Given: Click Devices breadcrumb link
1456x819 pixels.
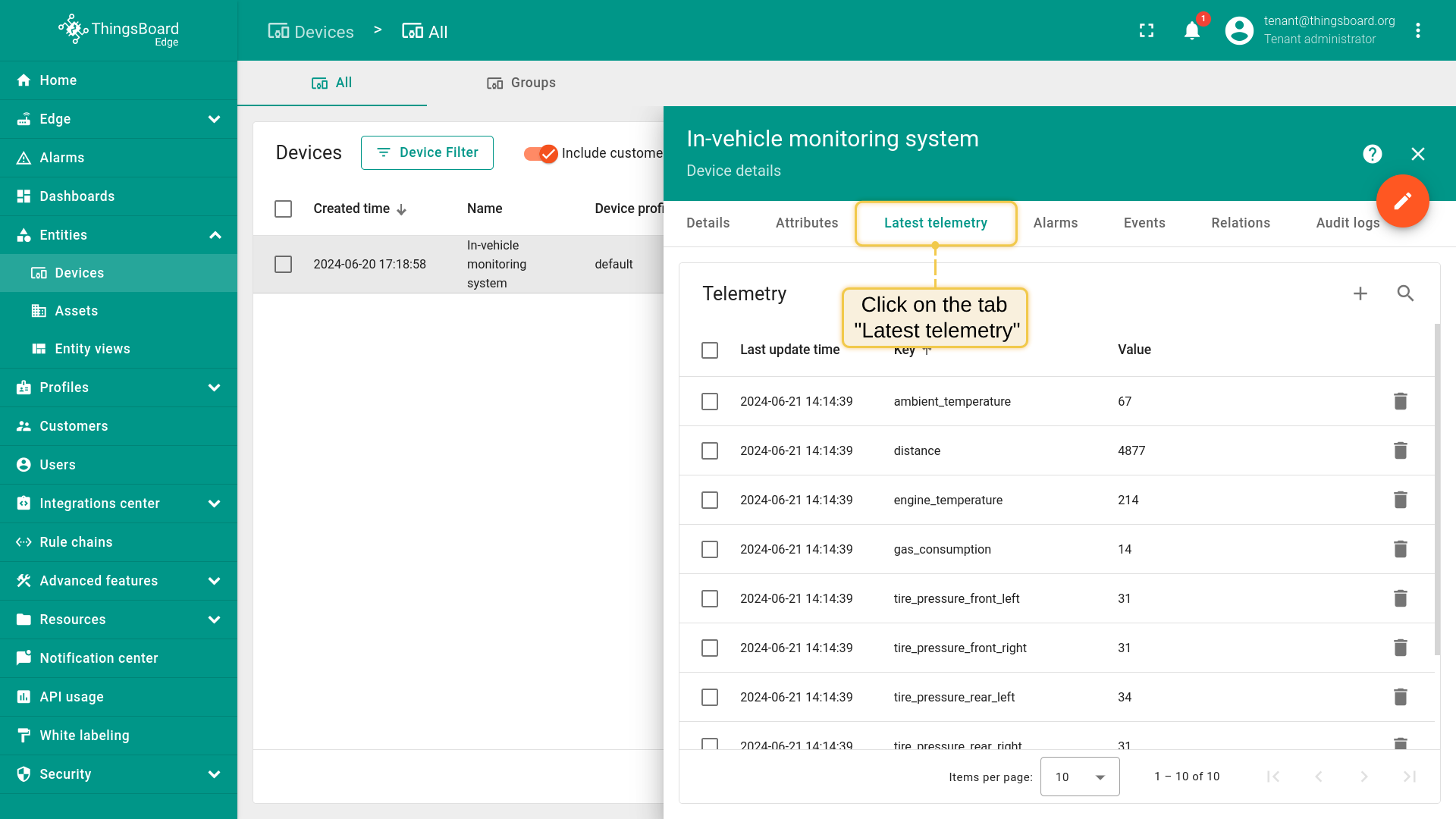Looking at the screenshot, I should coord(311,32).
